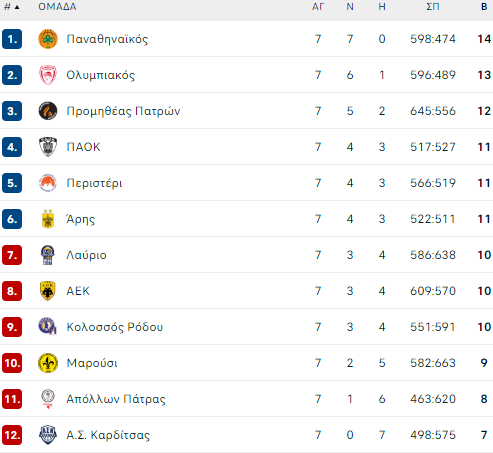The image size is (493, 453).
Task: Open the Μαρούσι club logo
Action: 48,363
